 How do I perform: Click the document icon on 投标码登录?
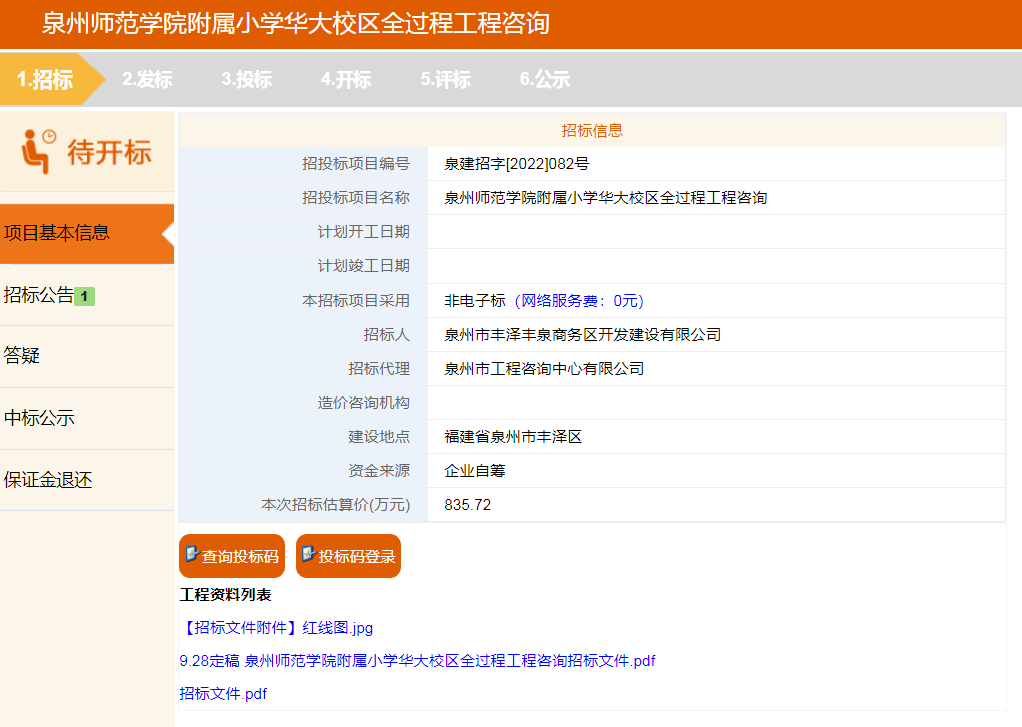coord(309,554)
